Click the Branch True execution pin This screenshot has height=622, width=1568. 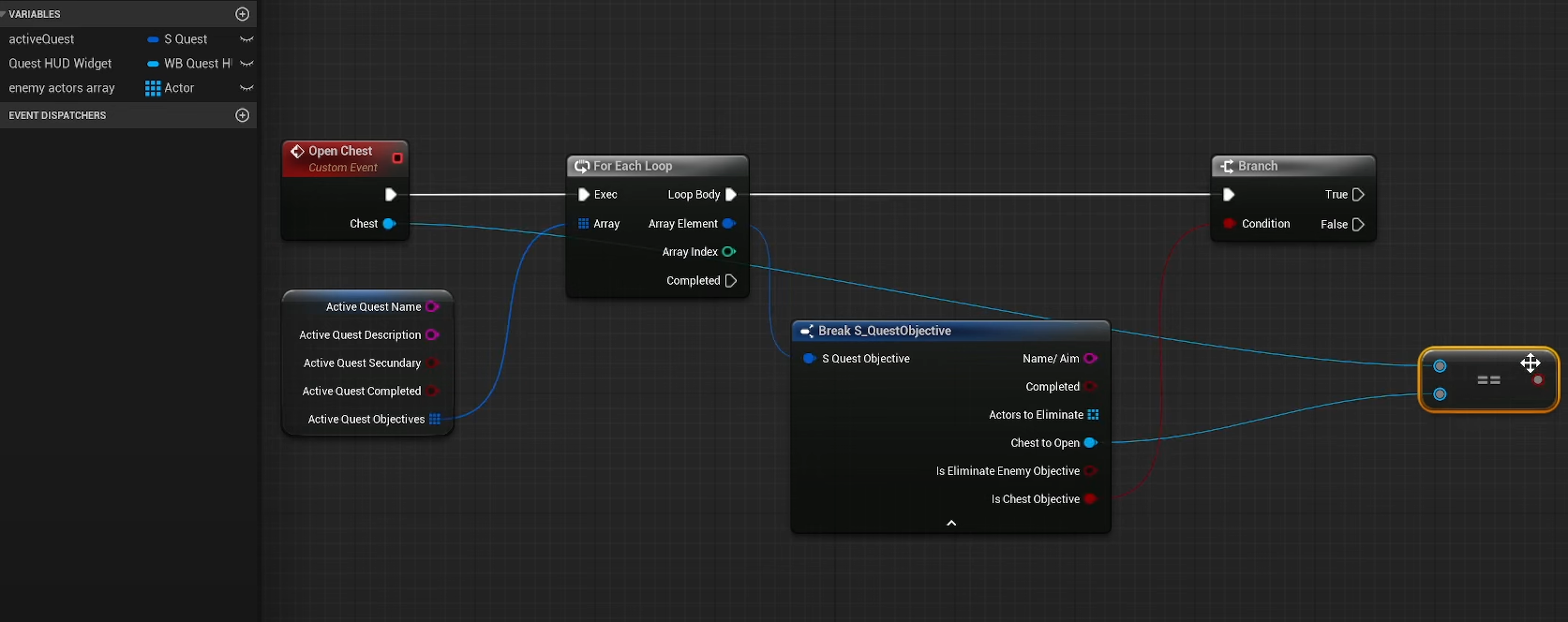[1358, 195]
